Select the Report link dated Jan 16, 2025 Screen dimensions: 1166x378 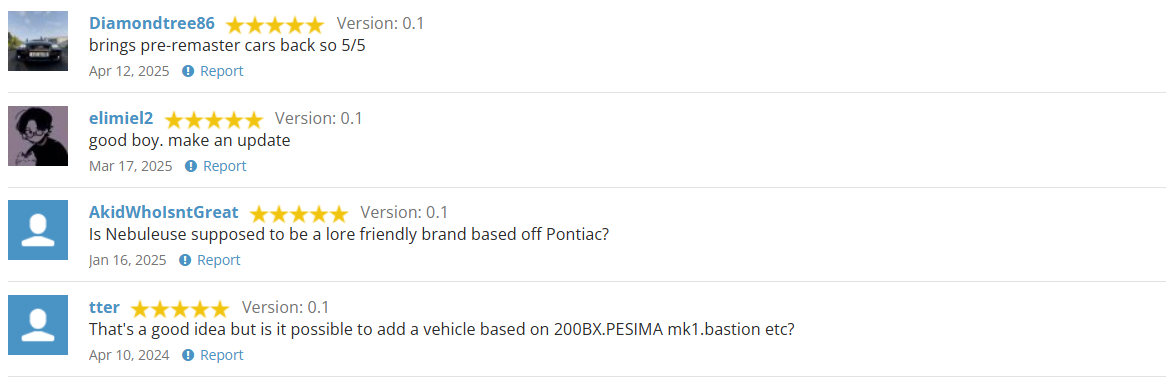pos(219,260)
